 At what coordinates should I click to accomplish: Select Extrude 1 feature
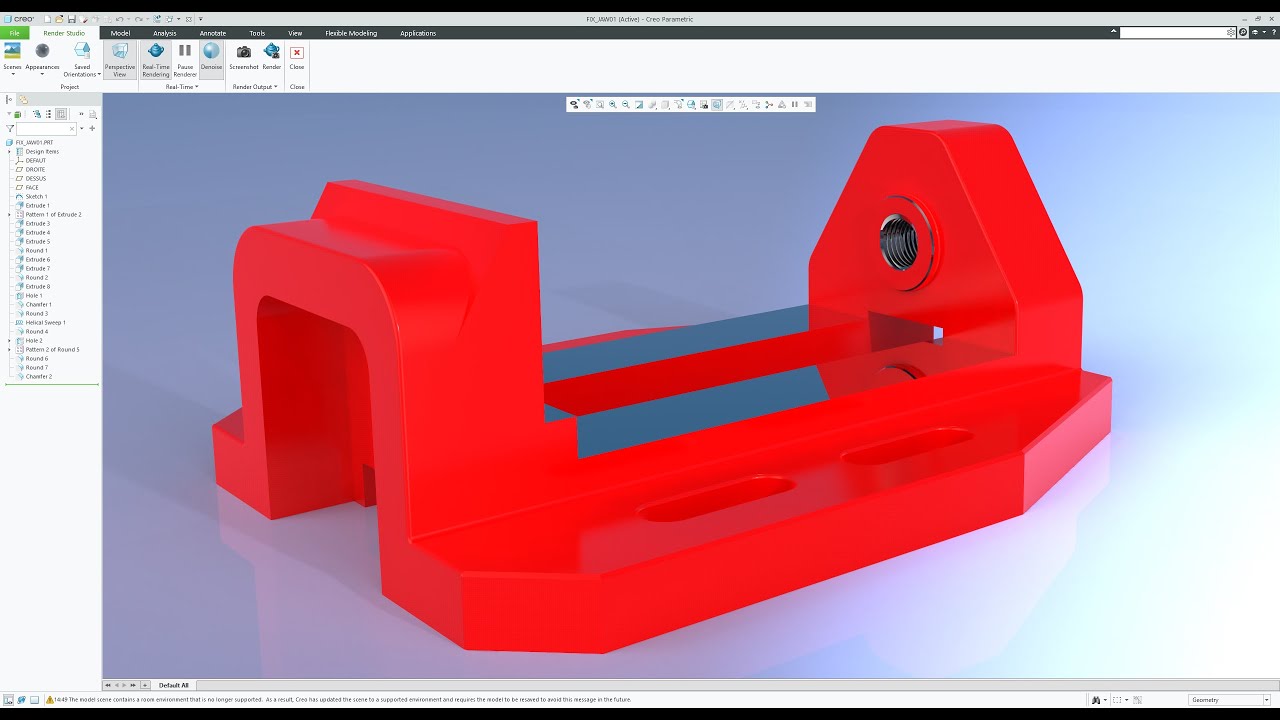[37, 206]
